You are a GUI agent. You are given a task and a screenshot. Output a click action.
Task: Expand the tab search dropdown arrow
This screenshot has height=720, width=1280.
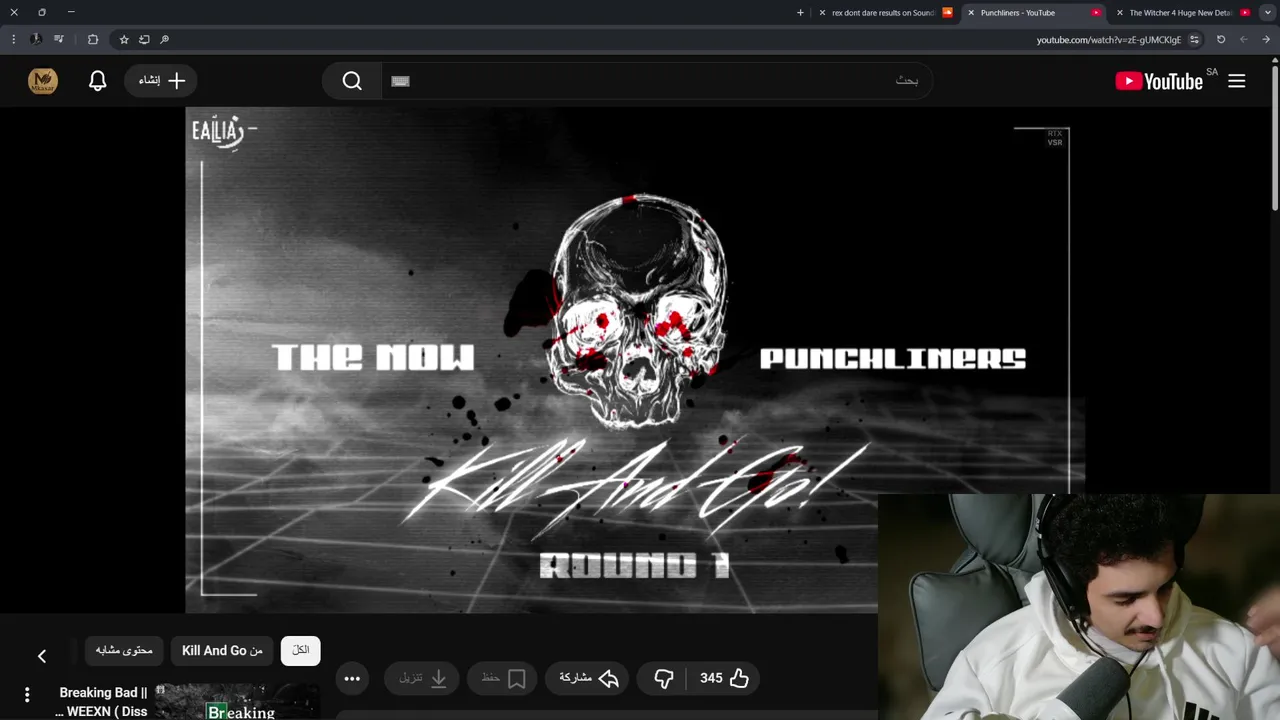[1267, 13]
